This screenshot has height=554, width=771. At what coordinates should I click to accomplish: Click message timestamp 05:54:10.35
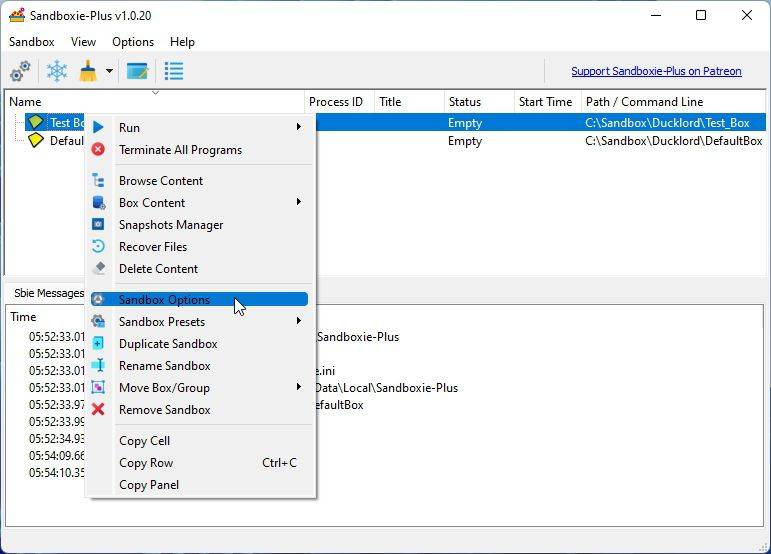(57, 472)
